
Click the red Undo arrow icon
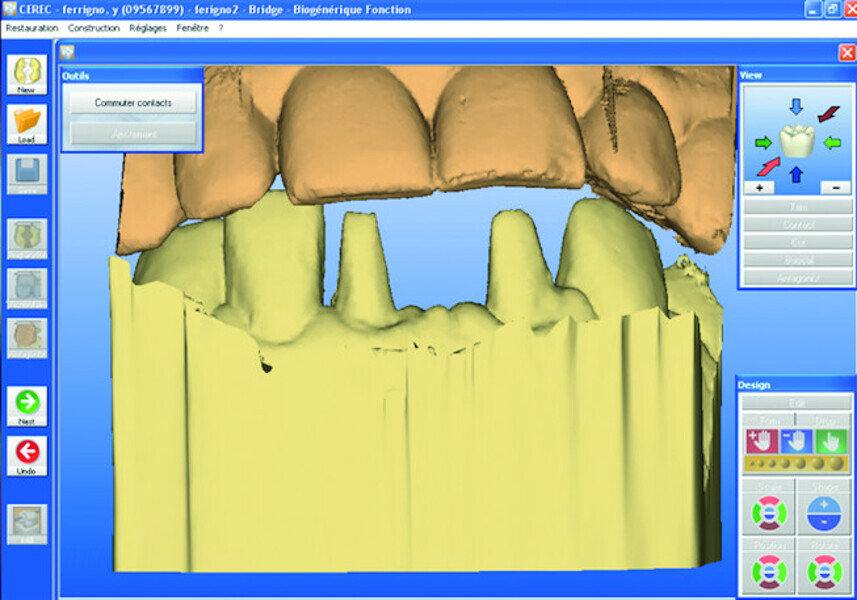click(26, 454)
